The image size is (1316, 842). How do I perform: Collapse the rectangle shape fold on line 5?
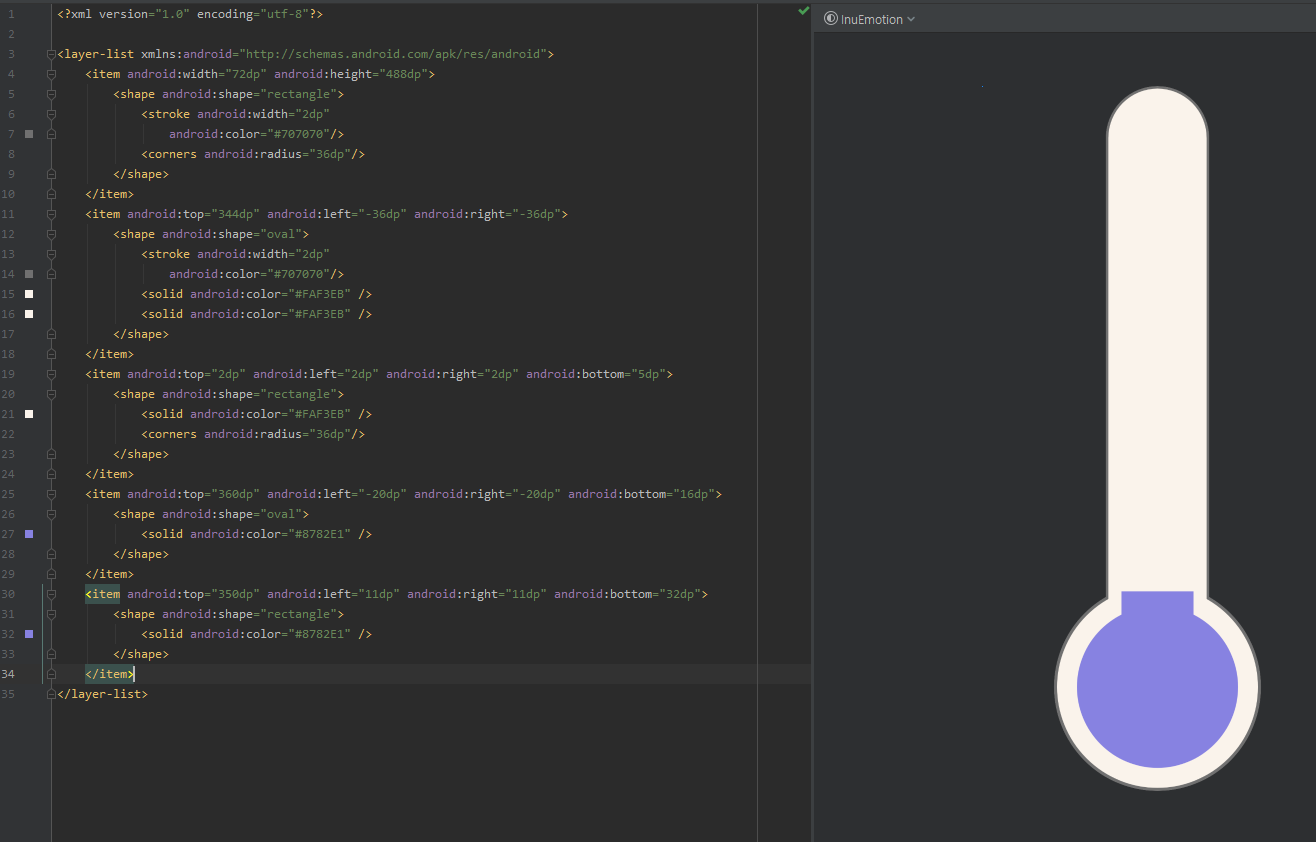point(51,94)
